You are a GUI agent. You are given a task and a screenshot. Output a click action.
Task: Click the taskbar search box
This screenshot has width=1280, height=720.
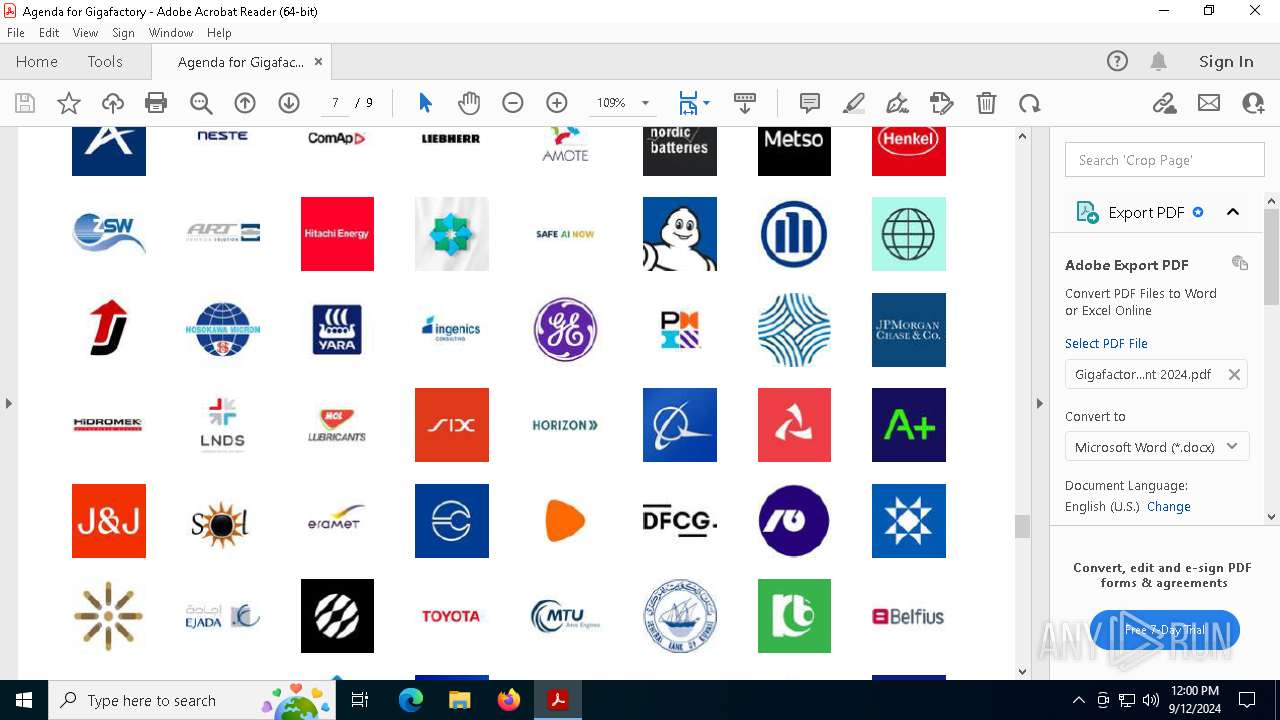[x=190, y=700]
